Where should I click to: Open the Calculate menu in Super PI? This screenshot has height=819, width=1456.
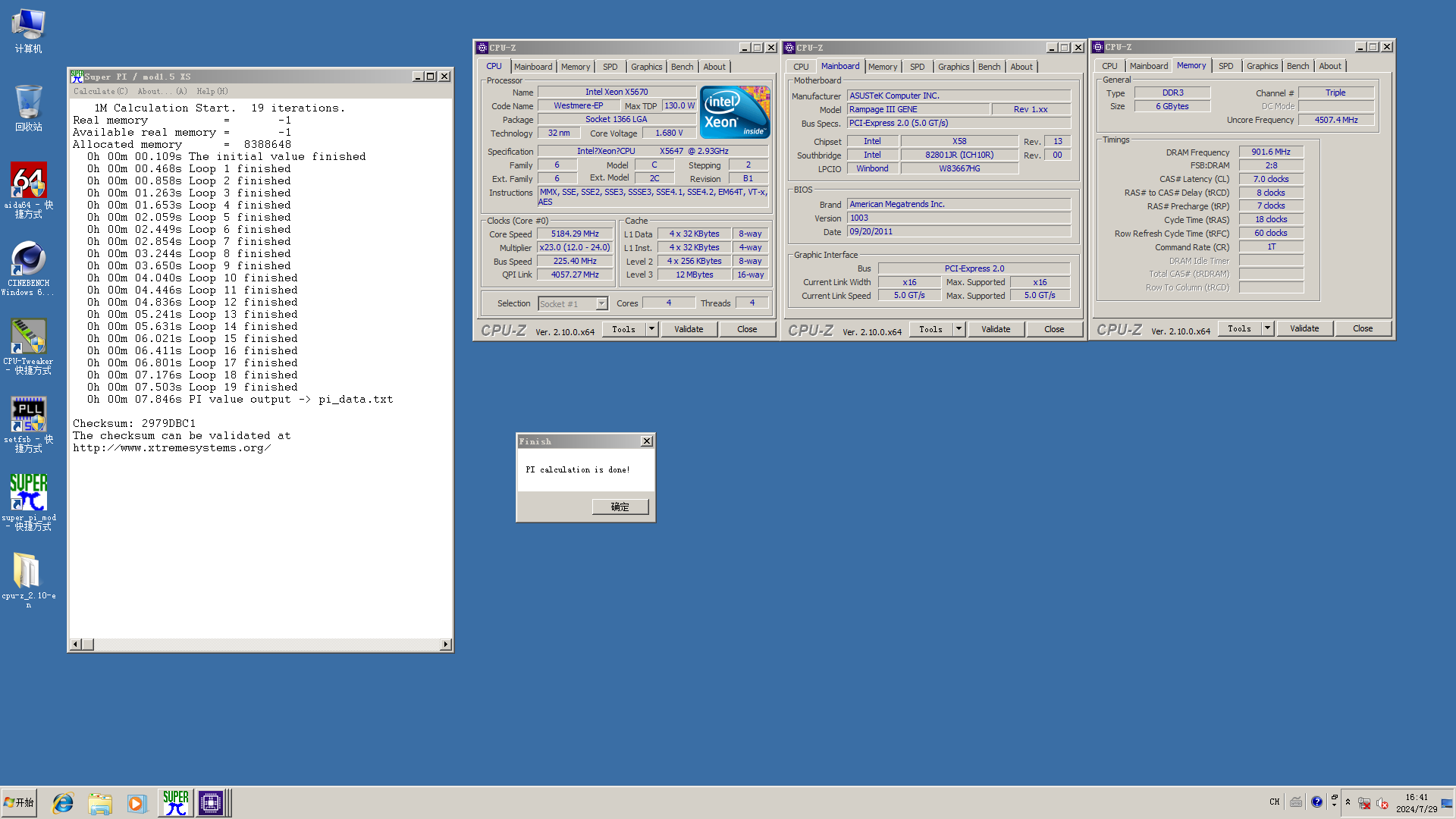coord(101,92)
